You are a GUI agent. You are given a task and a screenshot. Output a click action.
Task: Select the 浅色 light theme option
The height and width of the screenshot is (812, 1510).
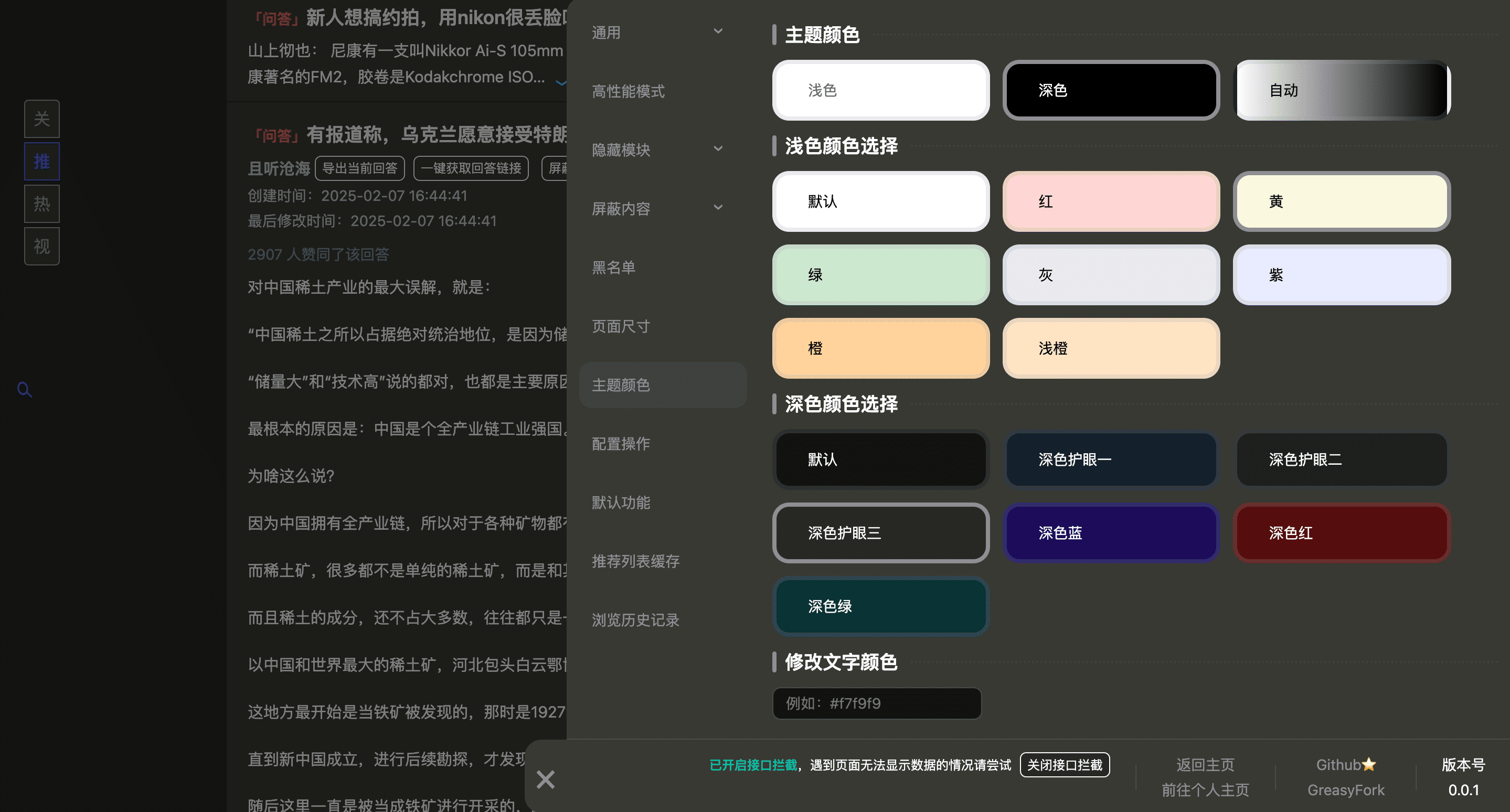click(x=880, y=90)
